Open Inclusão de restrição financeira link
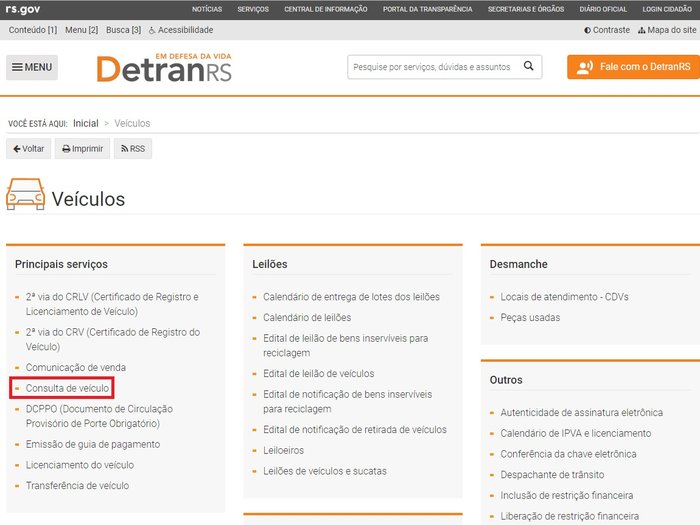Image resolution: width=700 pixels, height=525 pixels. point(567,496)
